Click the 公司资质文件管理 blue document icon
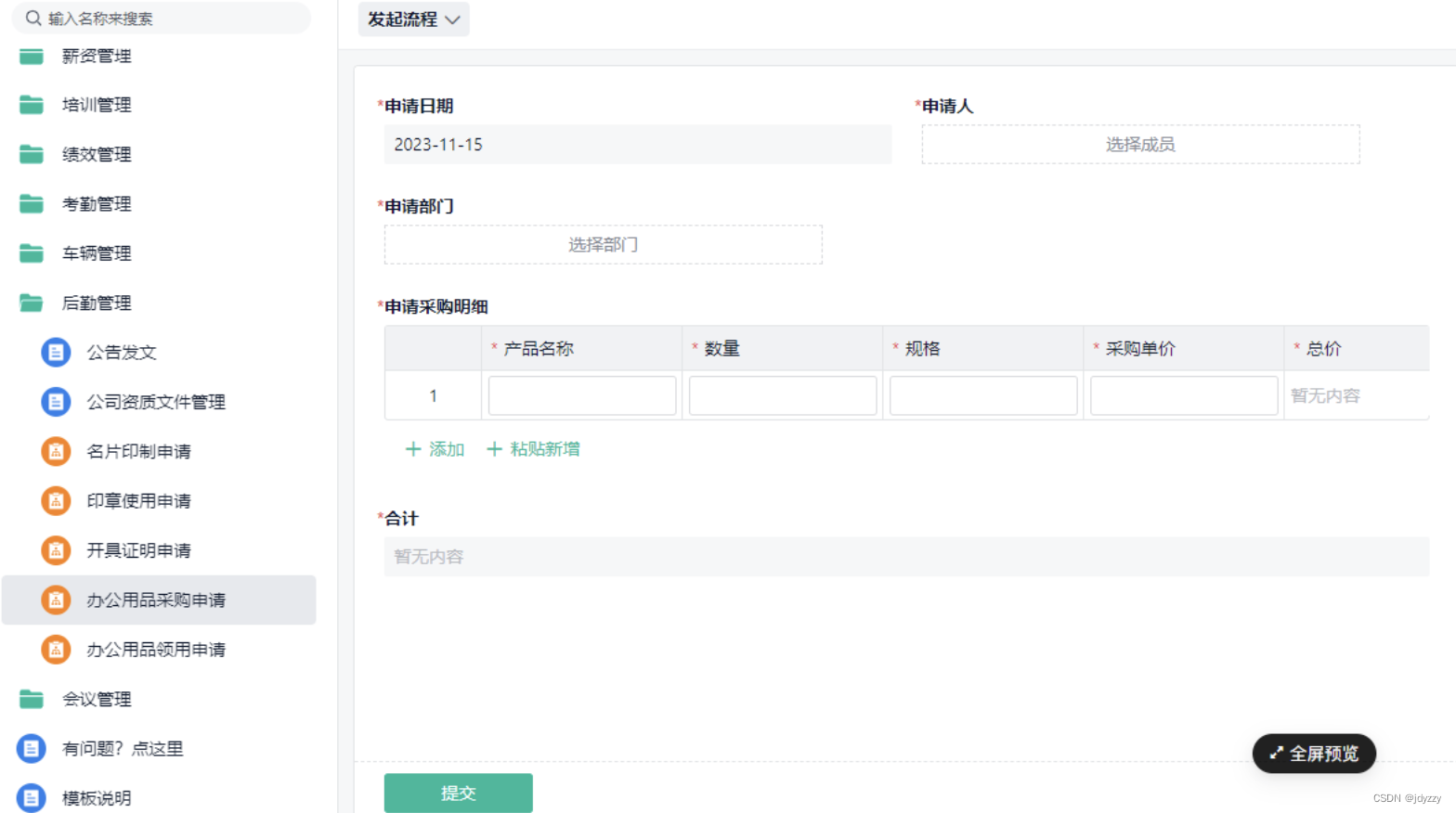Viewport: 1456px width, 813px height. click(56, 402)
